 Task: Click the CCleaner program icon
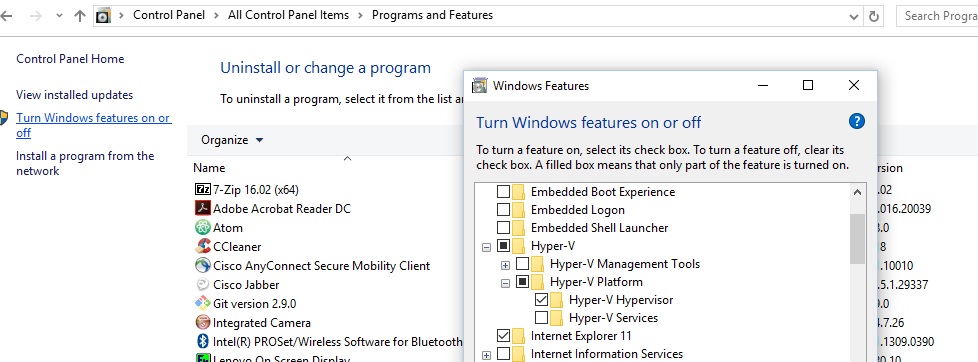pyautogui.click(x=203, y=247)
